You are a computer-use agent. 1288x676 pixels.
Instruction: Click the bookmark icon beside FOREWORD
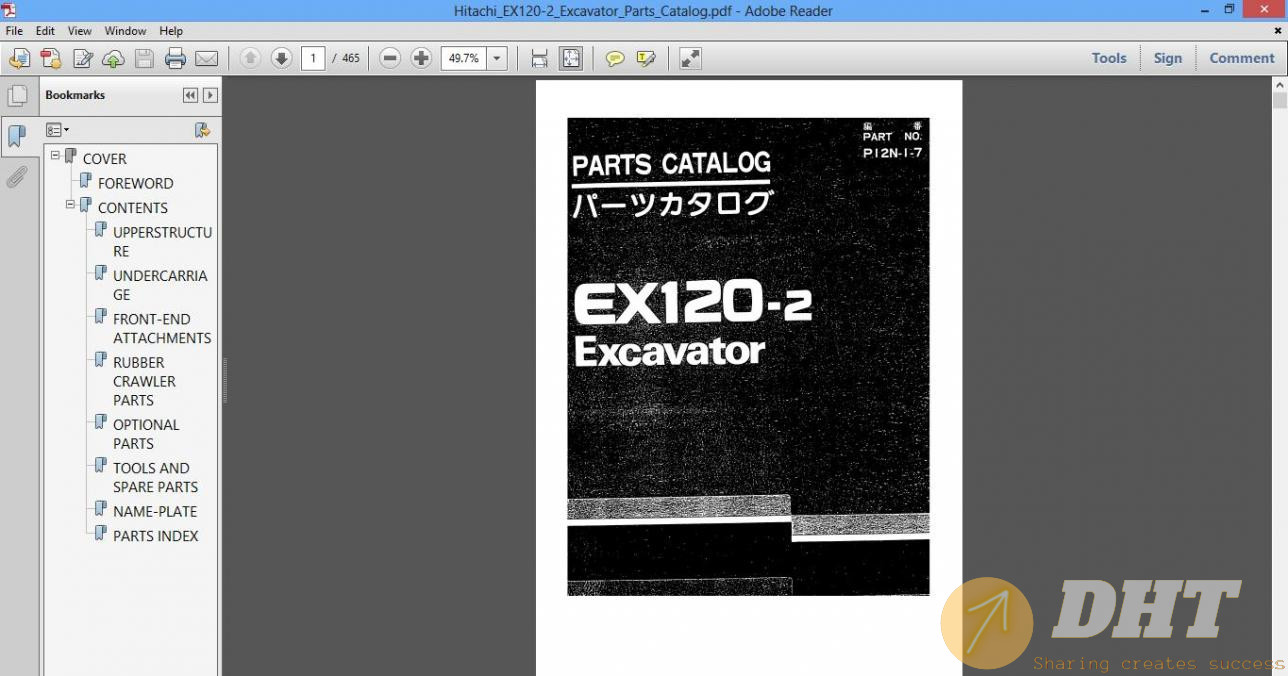click(86, 181)
